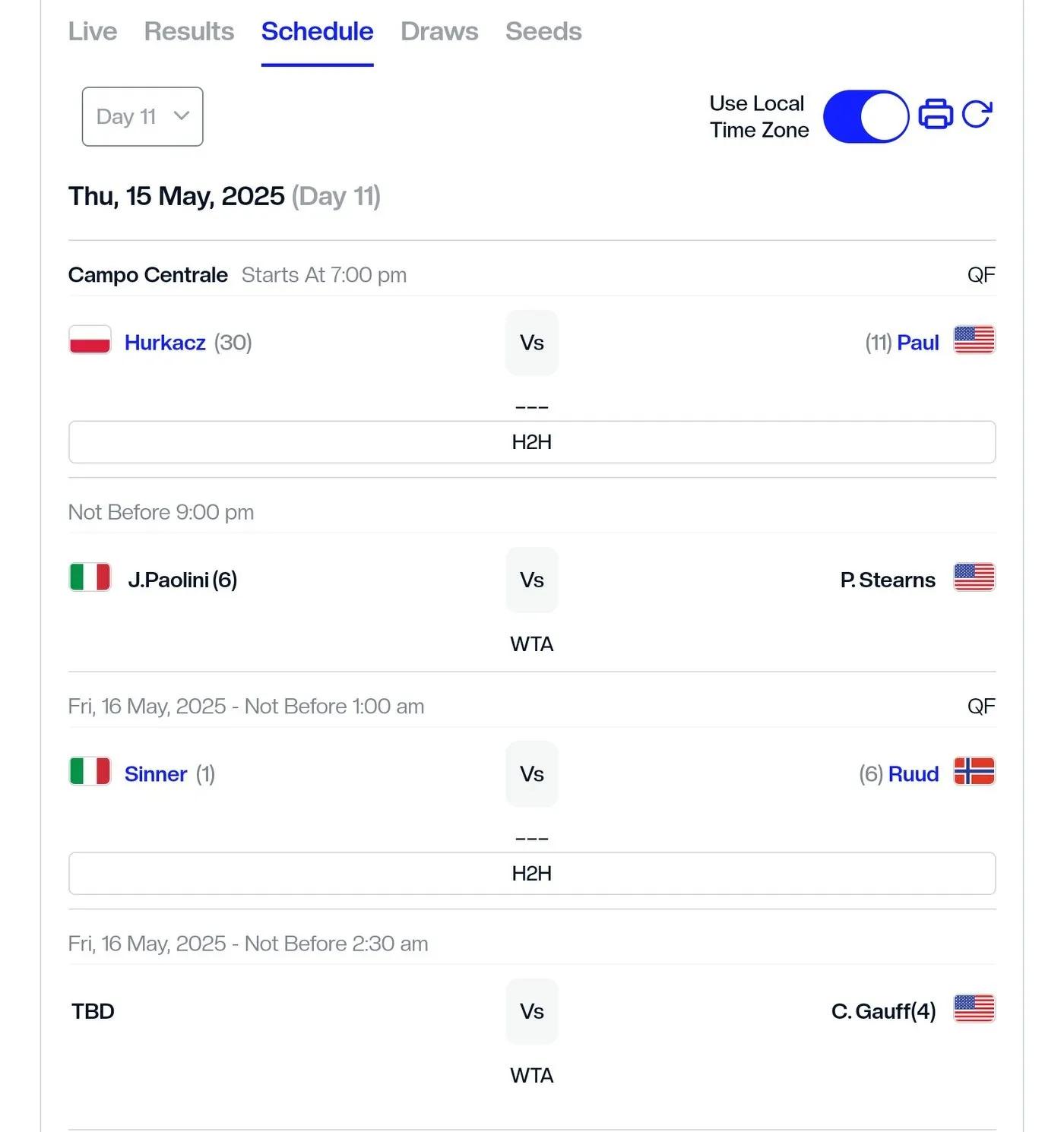Image resolution: width=1064 pixels, height=1132 pixels.
Task: Open Sinner player profile link
Action: coord(156,773)
